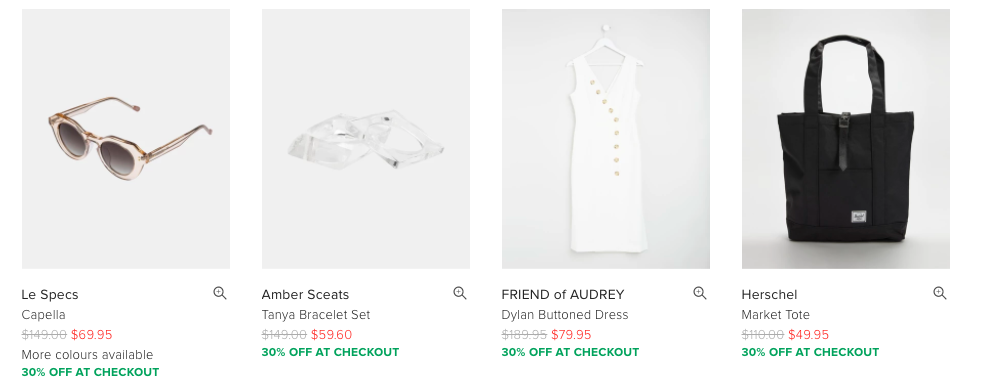This screenshot has width=996, height=389.
Task: Open the Dylan Buttoned Dress link
Action: coord(565,315)
